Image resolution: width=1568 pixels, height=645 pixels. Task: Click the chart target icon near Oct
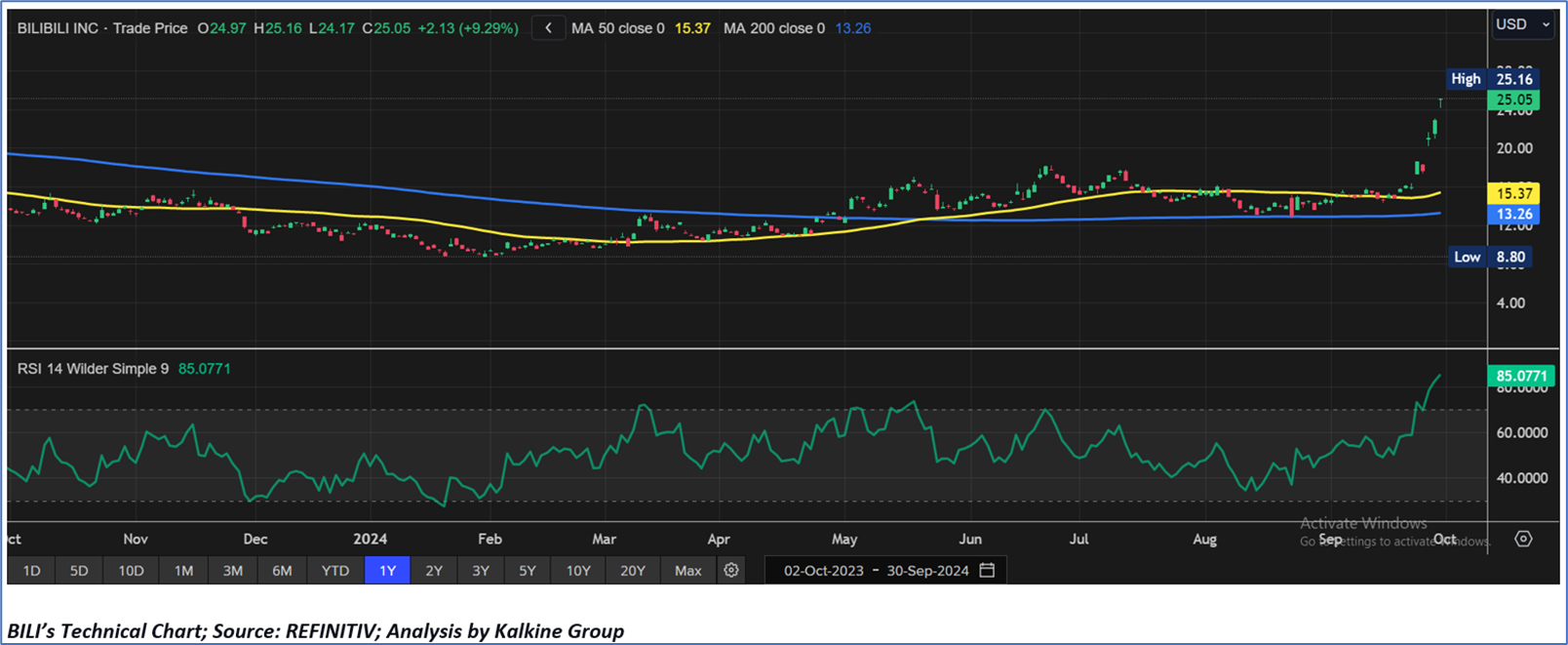click(x=1523, y=539)
